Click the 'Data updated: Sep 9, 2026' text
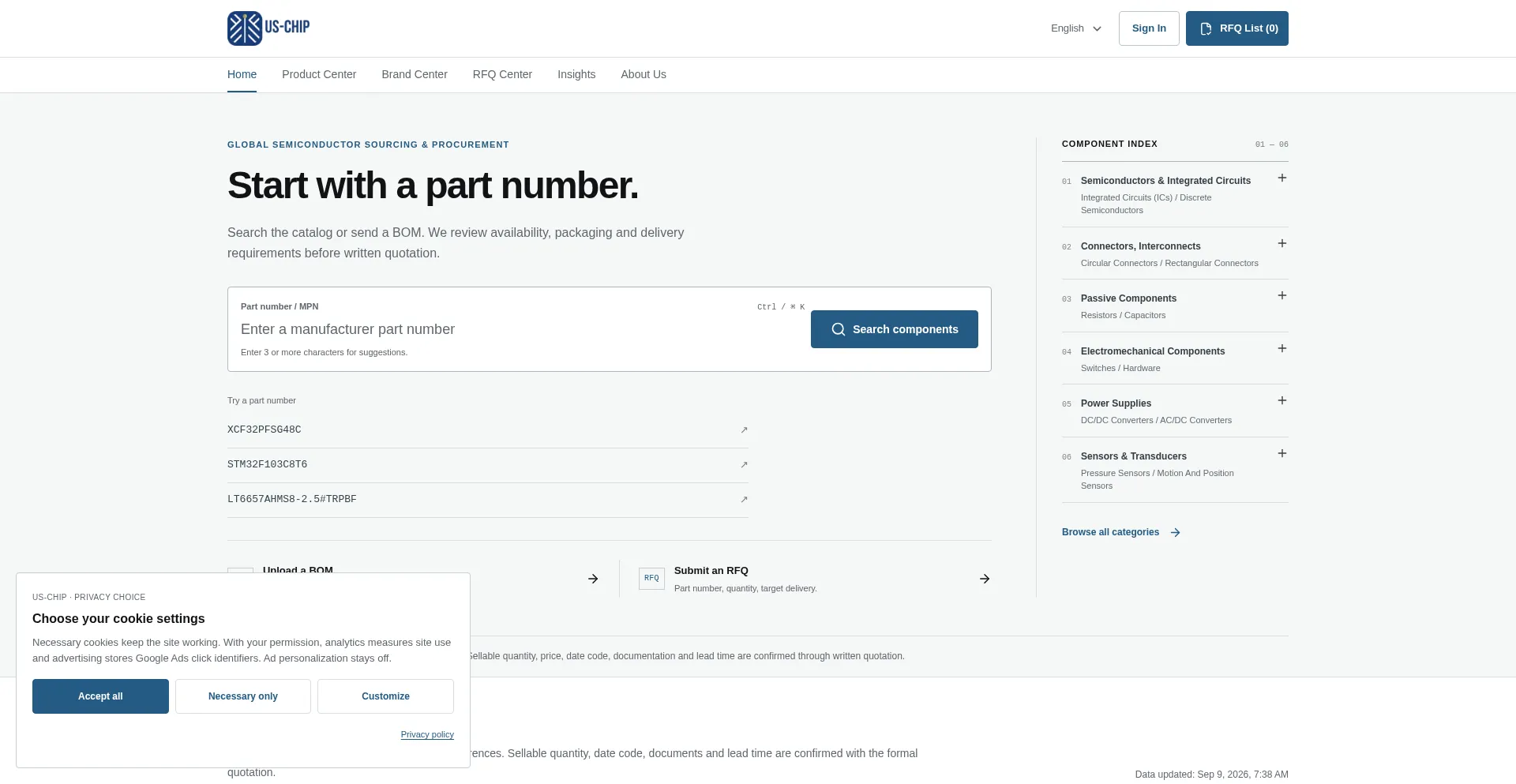The width and height of the screenshot is (1516, 784). [x=1211, y=775]
